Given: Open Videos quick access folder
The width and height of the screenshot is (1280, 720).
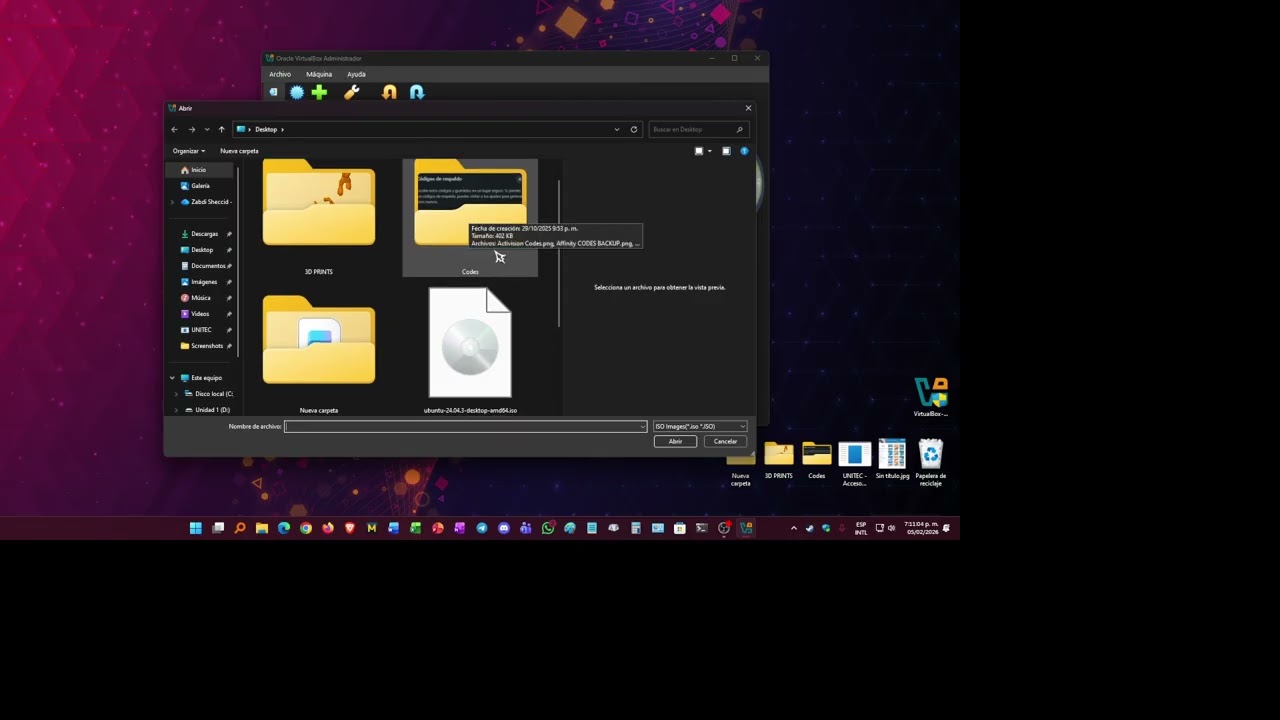Looking at the screenshot, I should click(x=200, y=314).
